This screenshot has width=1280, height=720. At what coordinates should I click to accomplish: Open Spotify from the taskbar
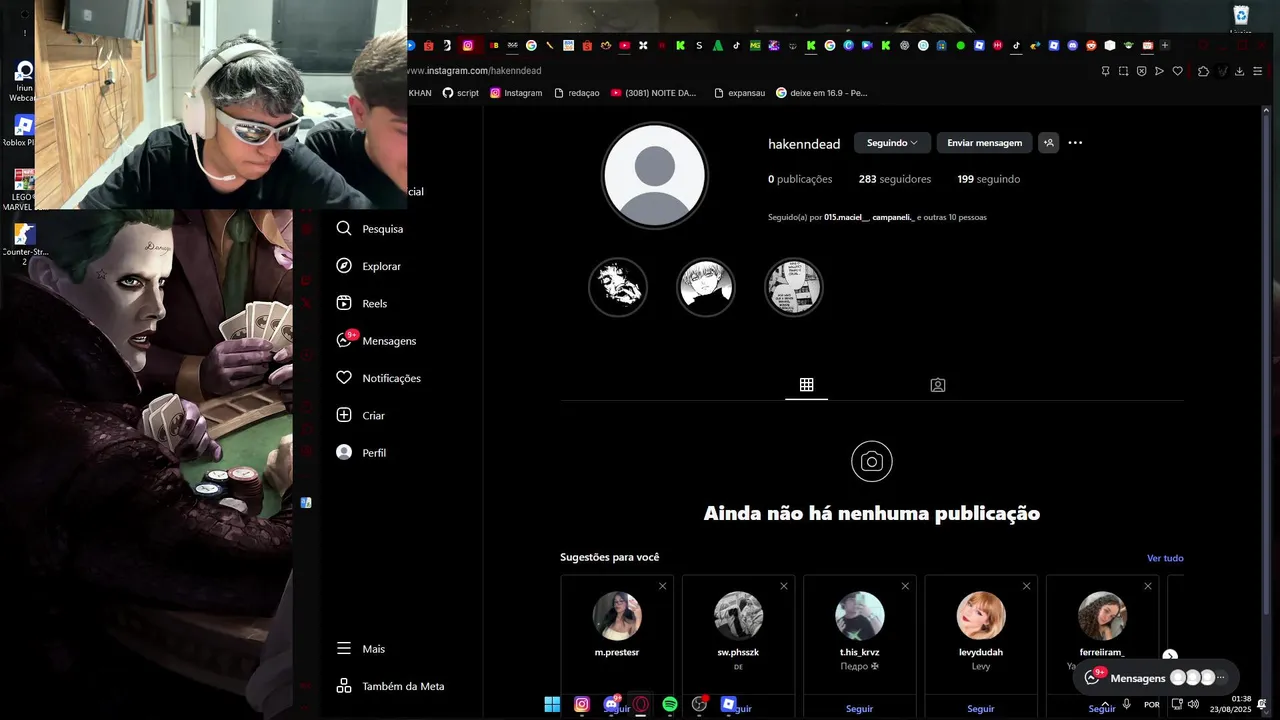pyautogui.click(x=670, y=704)
